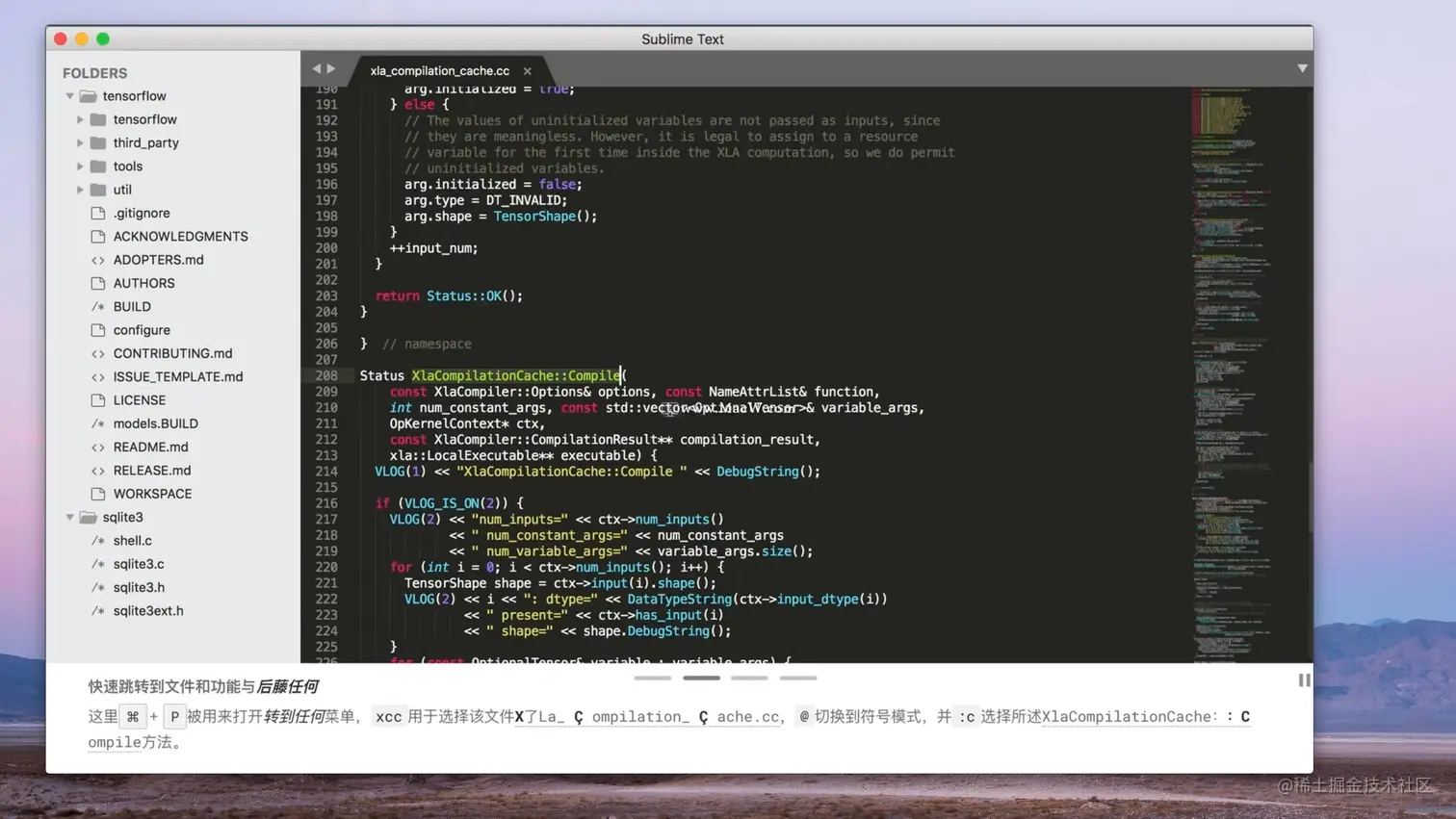Close the xla_compilation_cache.cc tab
The image size is (1456, 819).
527,71
